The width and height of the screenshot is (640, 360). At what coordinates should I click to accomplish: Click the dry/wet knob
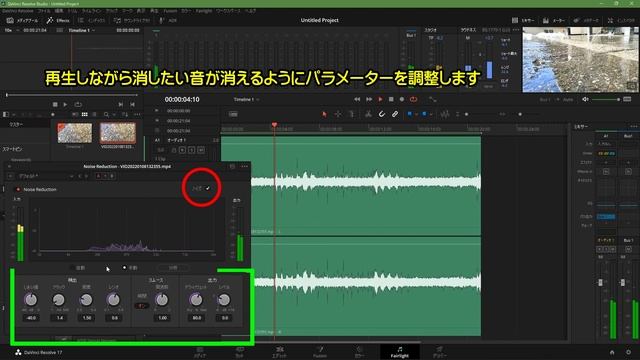tap(196, 300)
